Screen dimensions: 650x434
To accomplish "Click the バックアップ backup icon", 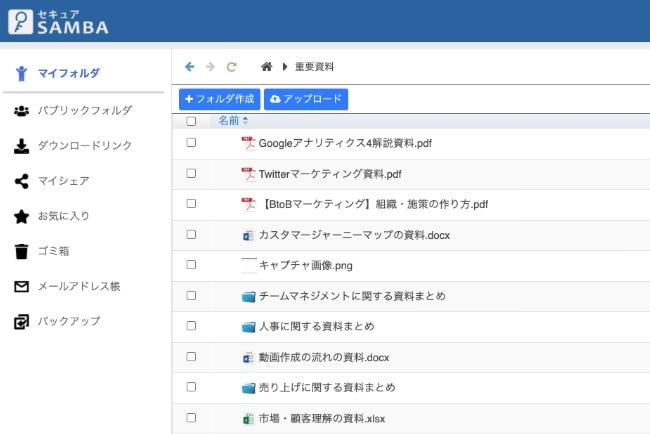I will pyautogui.click(x=22, y=322).
